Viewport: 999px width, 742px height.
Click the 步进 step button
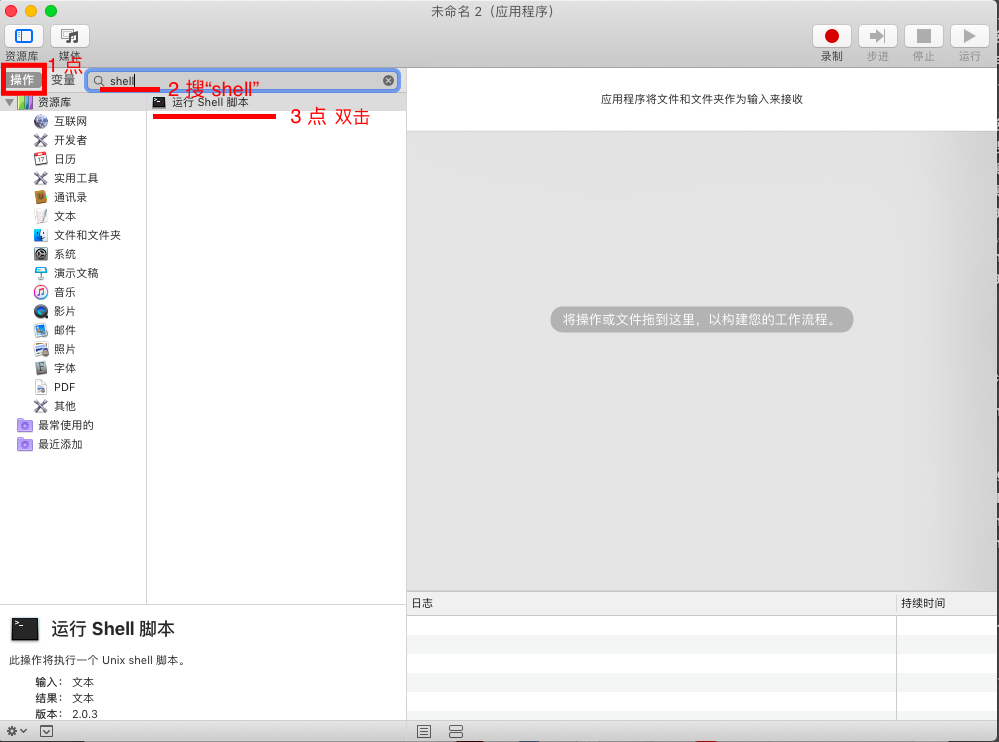pos(877,36)
